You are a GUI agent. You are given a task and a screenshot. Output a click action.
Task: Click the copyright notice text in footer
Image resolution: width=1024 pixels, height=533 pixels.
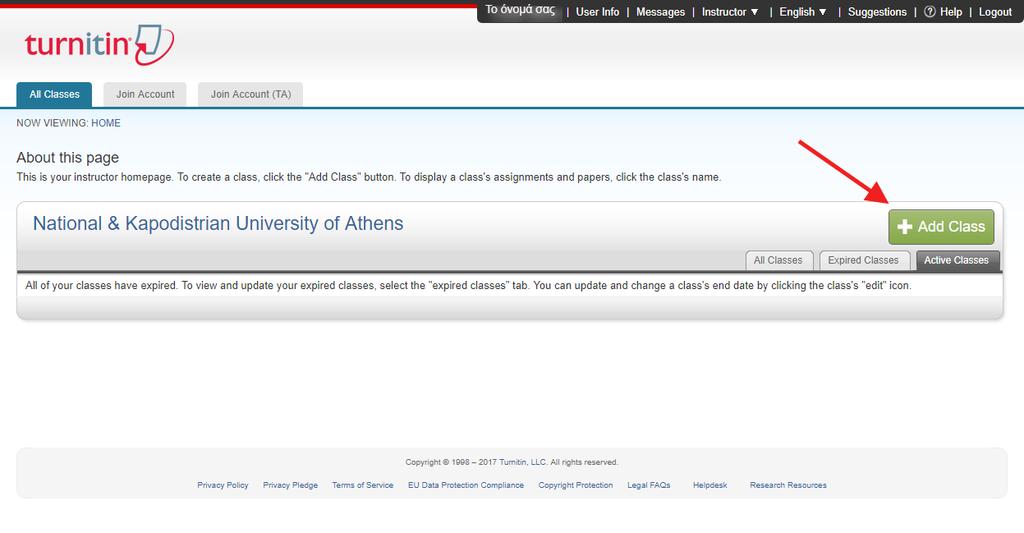511,462
